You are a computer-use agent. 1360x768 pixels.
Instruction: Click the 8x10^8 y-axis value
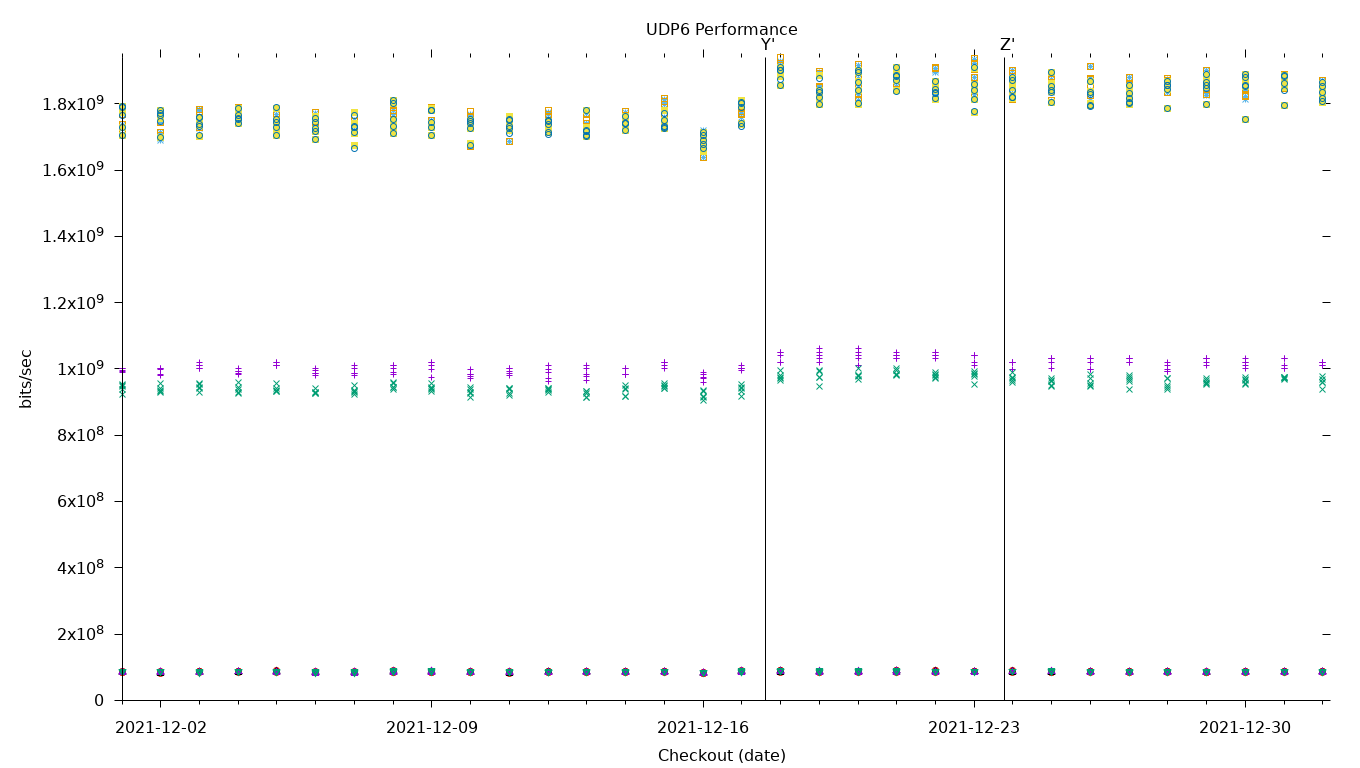[81, 434]
